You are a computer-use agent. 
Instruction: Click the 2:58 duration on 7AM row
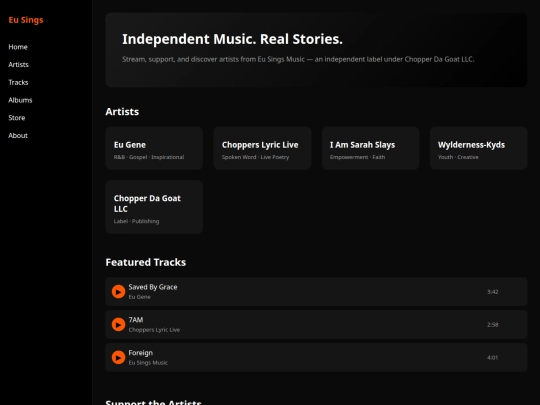point(492,324)
